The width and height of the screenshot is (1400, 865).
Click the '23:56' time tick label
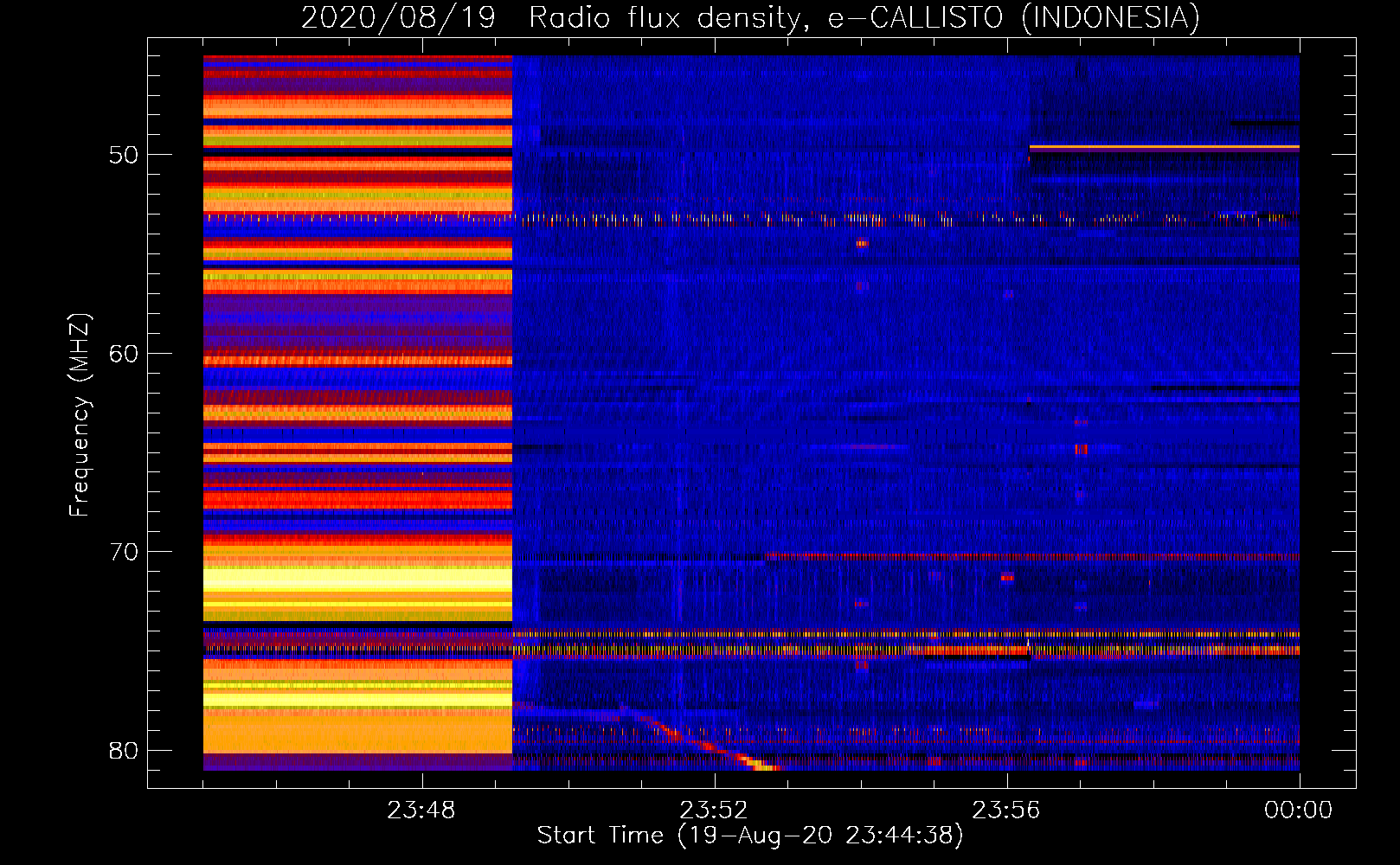pos(1006,811)
